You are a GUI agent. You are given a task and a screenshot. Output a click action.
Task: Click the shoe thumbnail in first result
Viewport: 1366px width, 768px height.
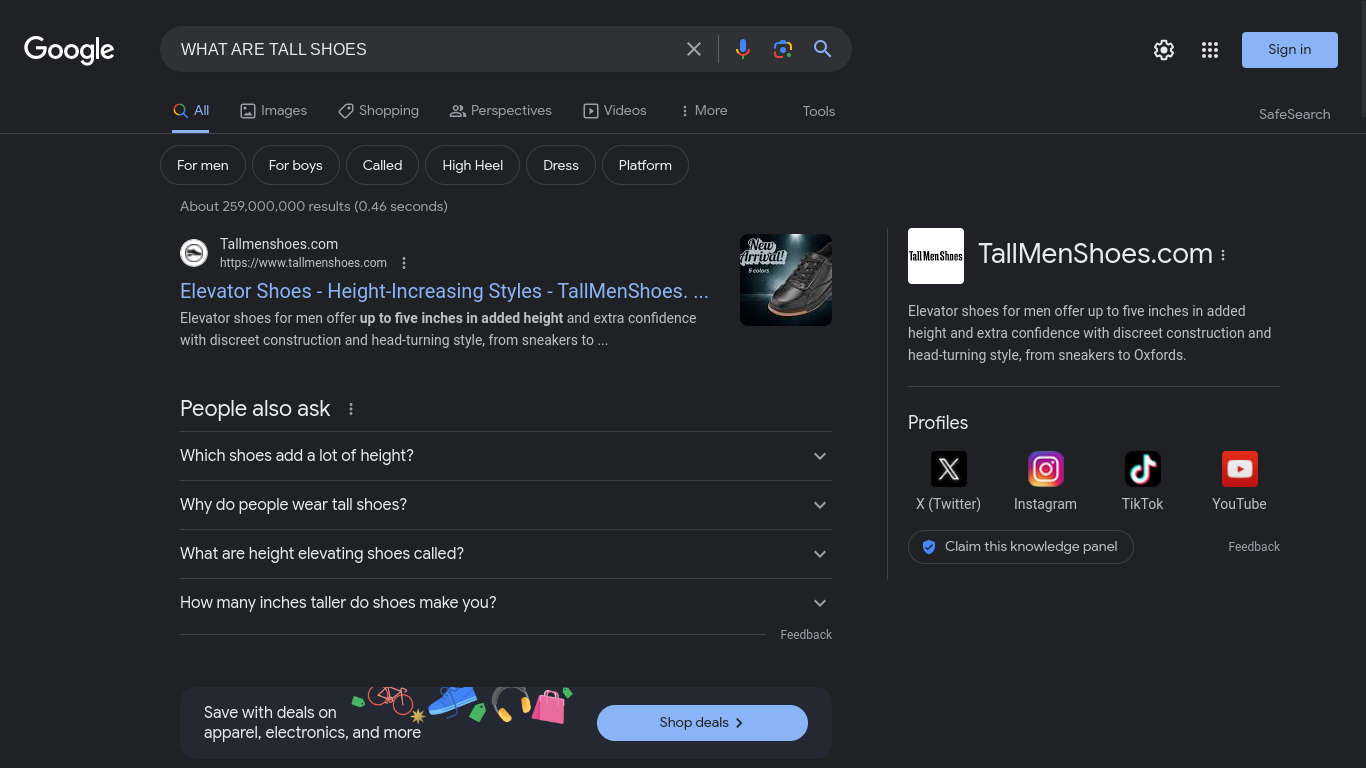pos(786,280)
